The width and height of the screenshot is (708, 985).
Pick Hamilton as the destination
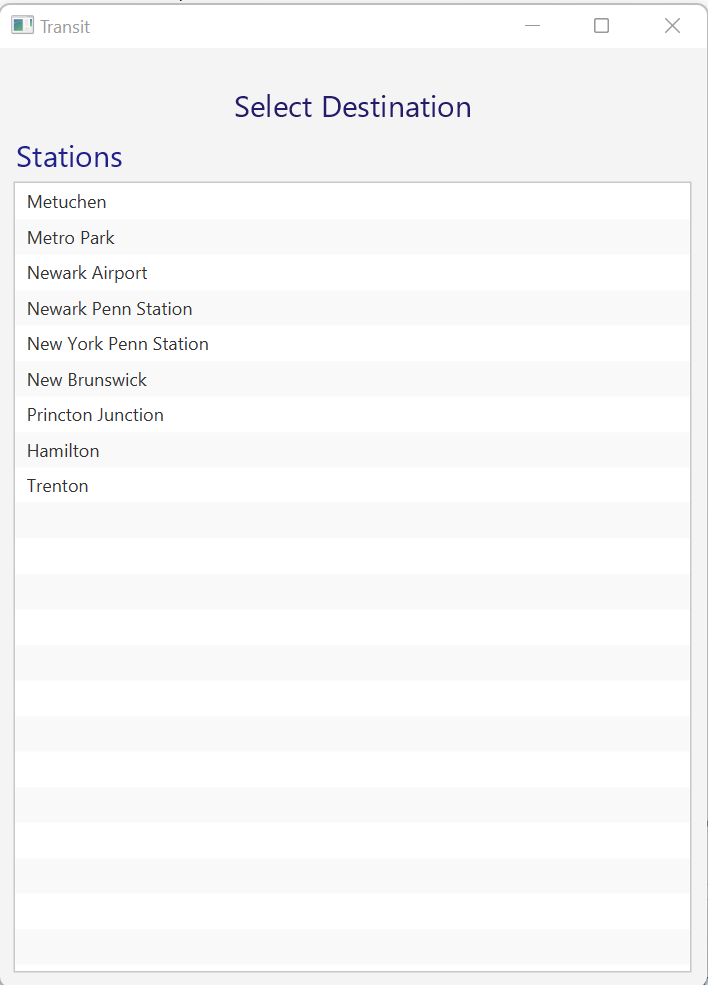352,450
